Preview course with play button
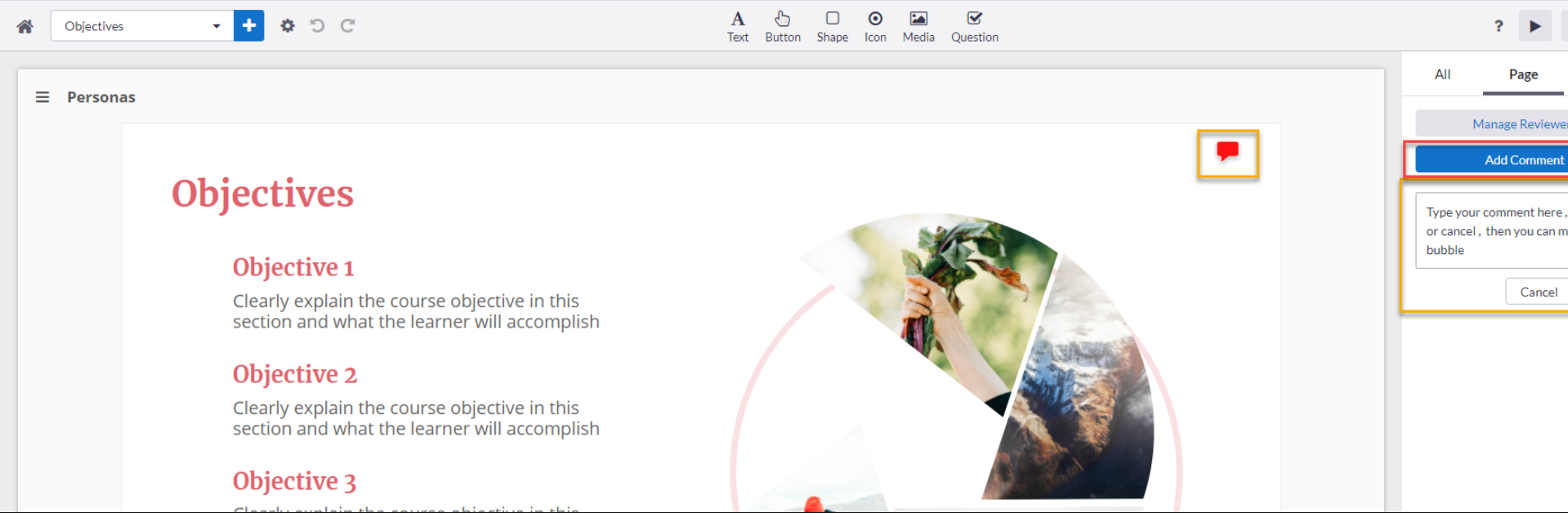Screen dimensions: 1568x513 click(1535, 26)
